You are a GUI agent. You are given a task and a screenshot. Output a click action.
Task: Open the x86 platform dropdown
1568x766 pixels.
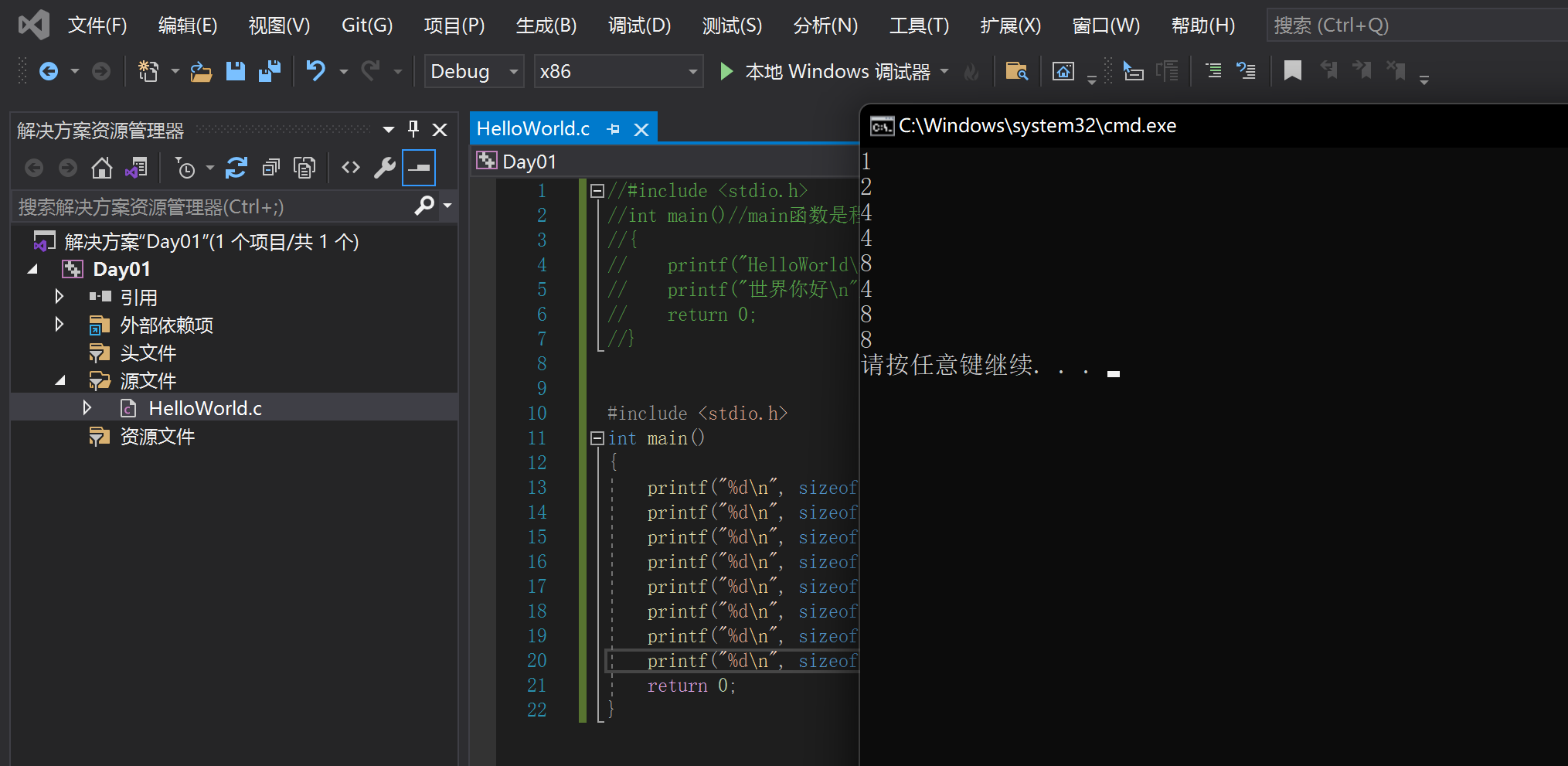coord(618,72)
